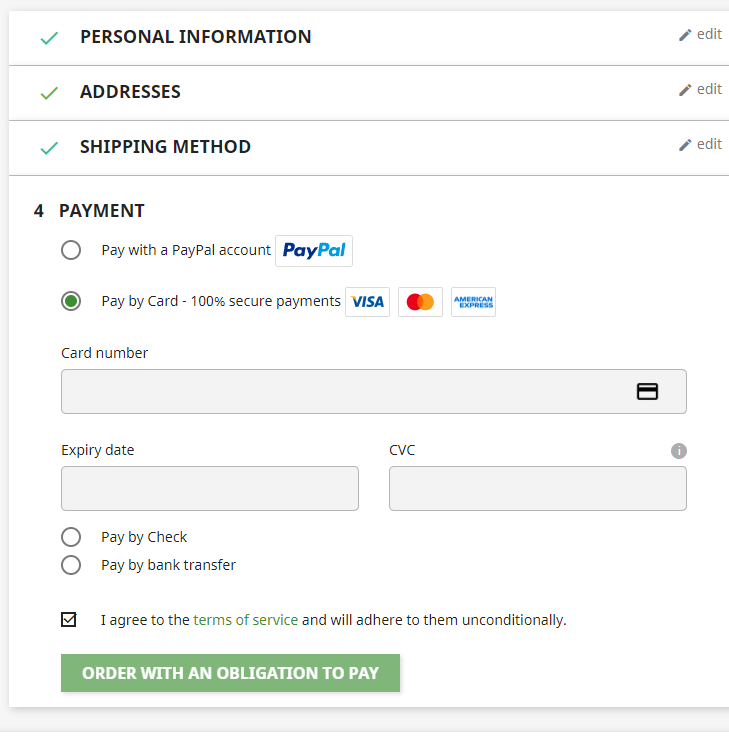Click the Visa card logo
Screen dimensions: 729x744
pos(368,302)
